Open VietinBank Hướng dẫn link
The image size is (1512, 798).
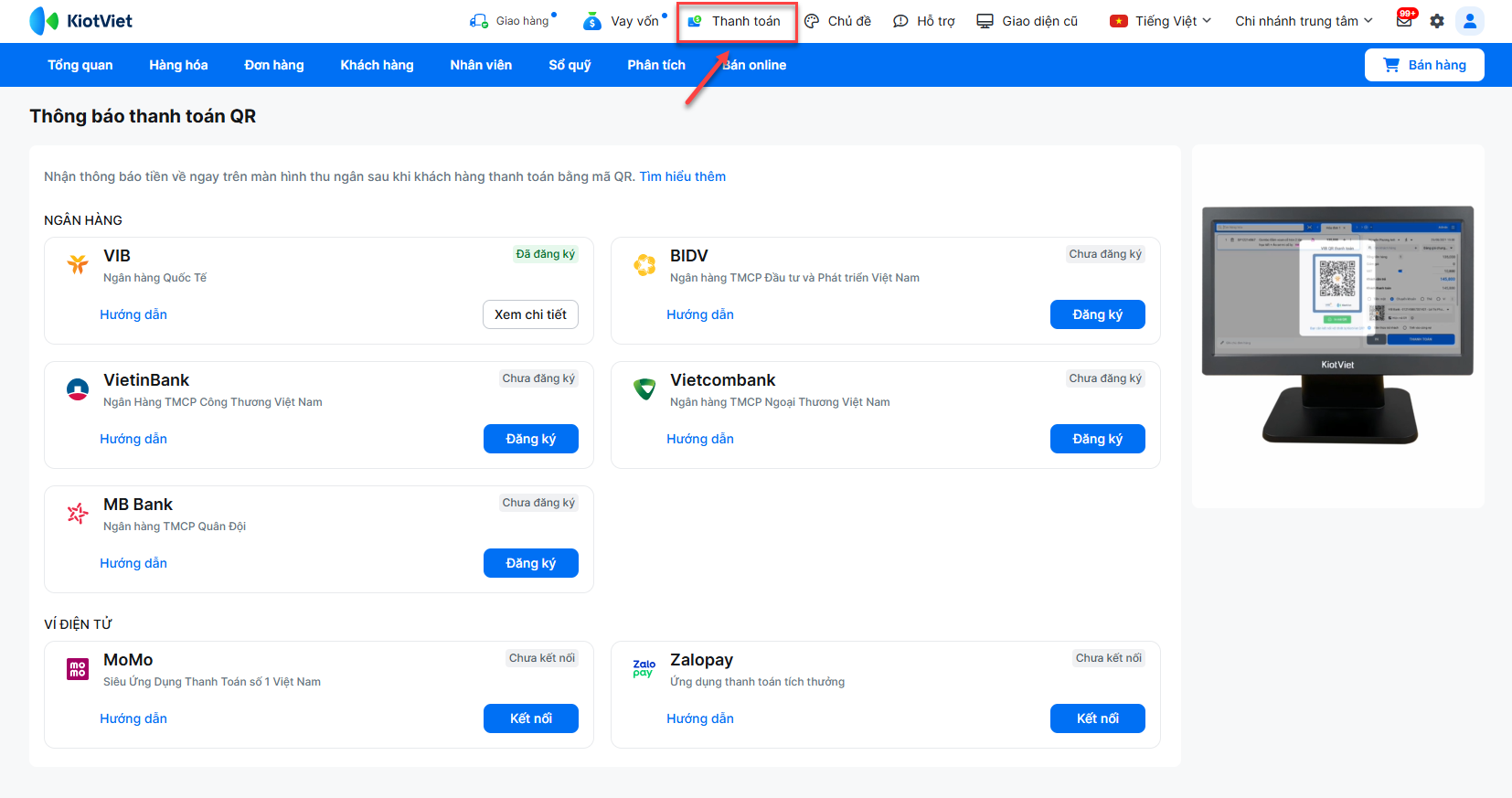click(133, 439)
